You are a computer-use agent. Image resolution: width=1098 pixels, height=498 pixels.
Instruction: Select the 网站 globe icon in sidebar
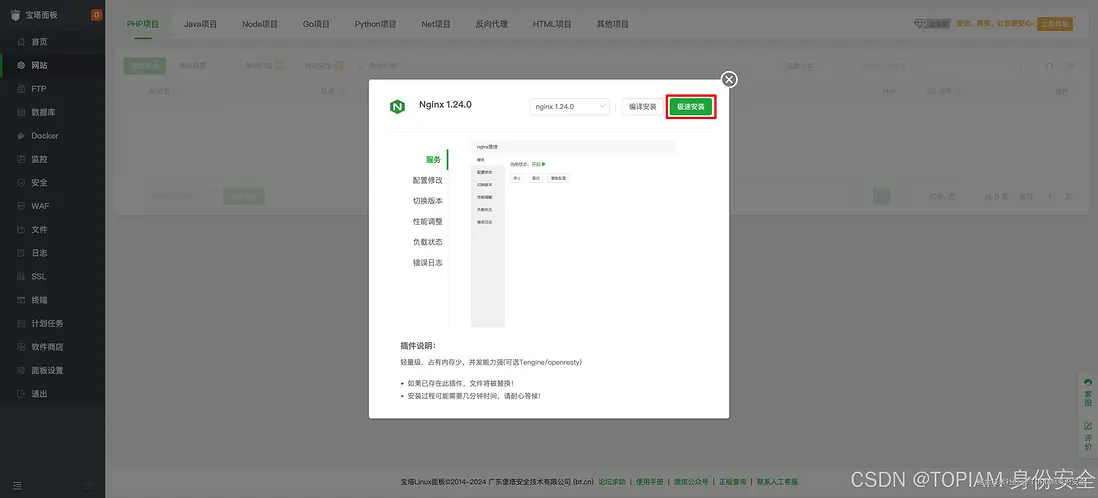click(x=20, y=65)
